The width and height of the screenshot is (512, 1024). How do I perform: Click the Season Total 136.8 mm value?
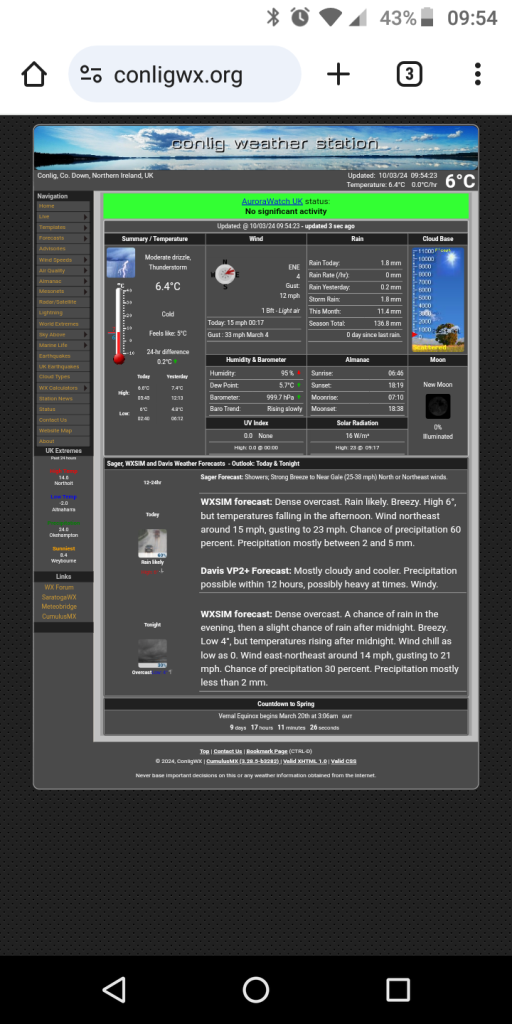(389, 323)
